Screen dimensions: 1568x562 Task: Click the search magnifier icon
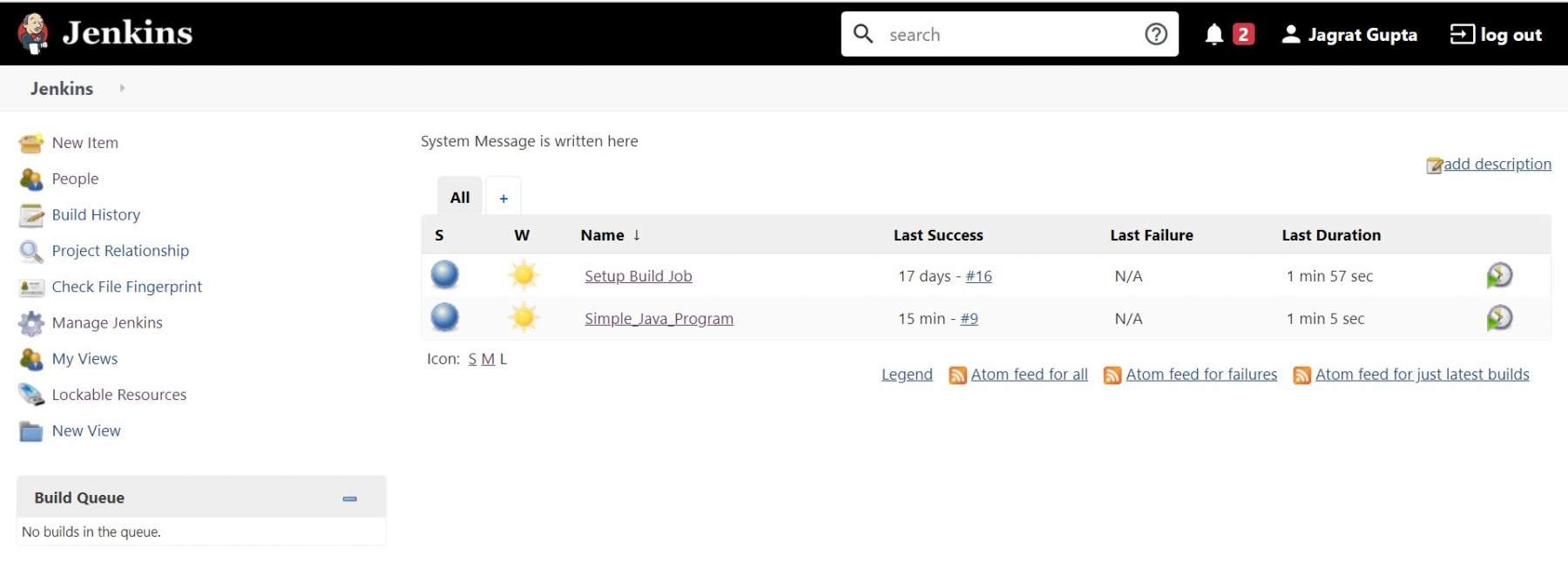tap(862, 34)
